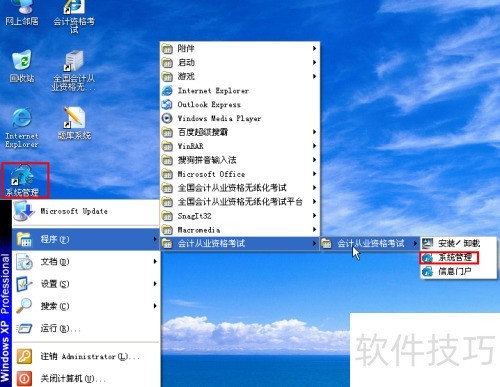Select 搜狗拼音输入法 in programs list
This screenshot has width=500, height=387.
click(240, 160)
